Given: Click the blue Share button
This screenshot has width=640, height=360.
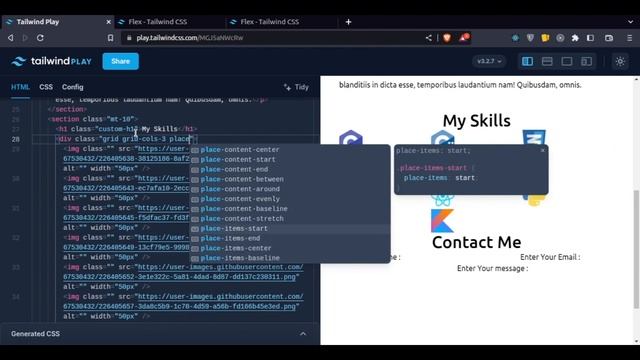Looking at the screenshot, I should point(120,61).
